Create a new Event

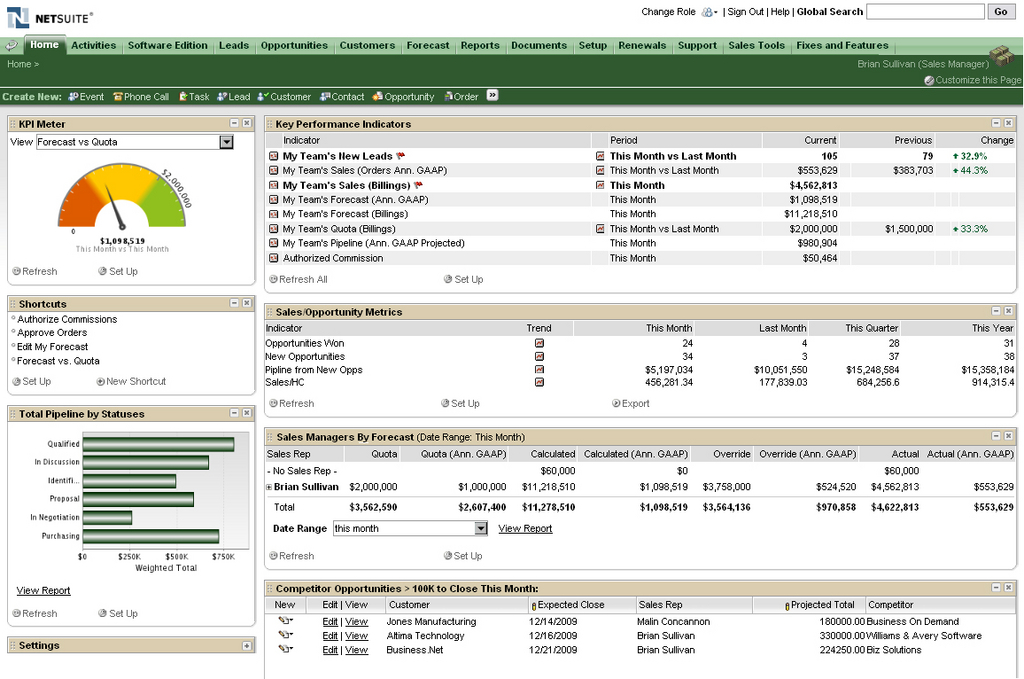pyautogui.click(x=75, y=96)
